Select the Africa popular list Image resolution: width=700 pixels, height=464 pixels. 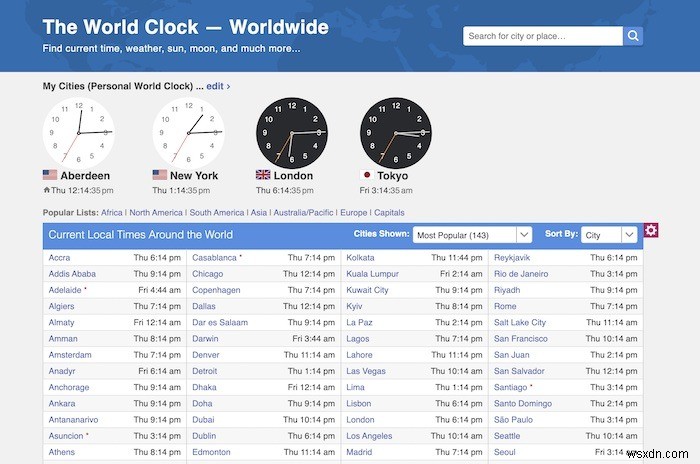(x=112, y=213)
